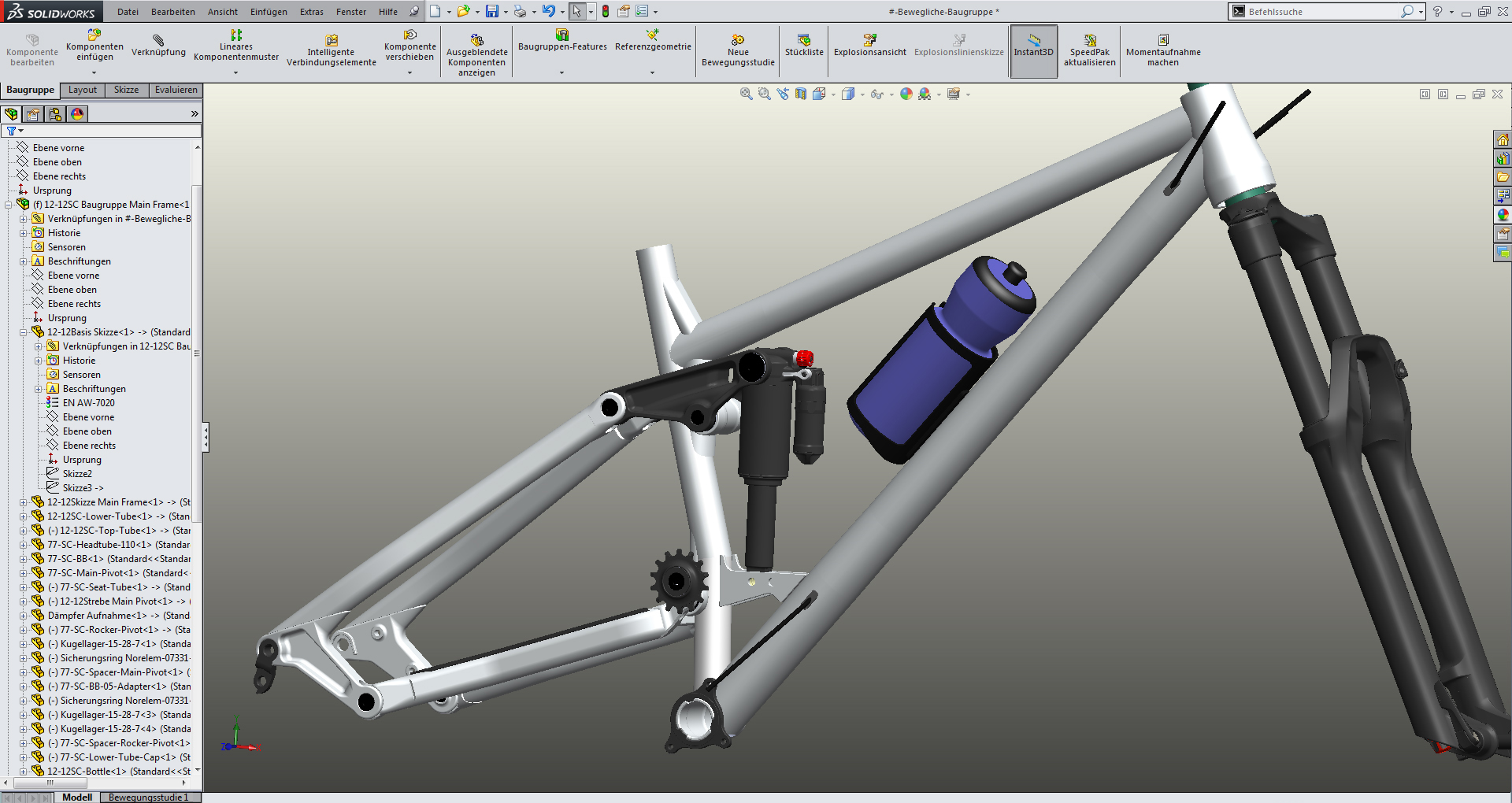Click the edit appearance sphere icon

[906, 94]
